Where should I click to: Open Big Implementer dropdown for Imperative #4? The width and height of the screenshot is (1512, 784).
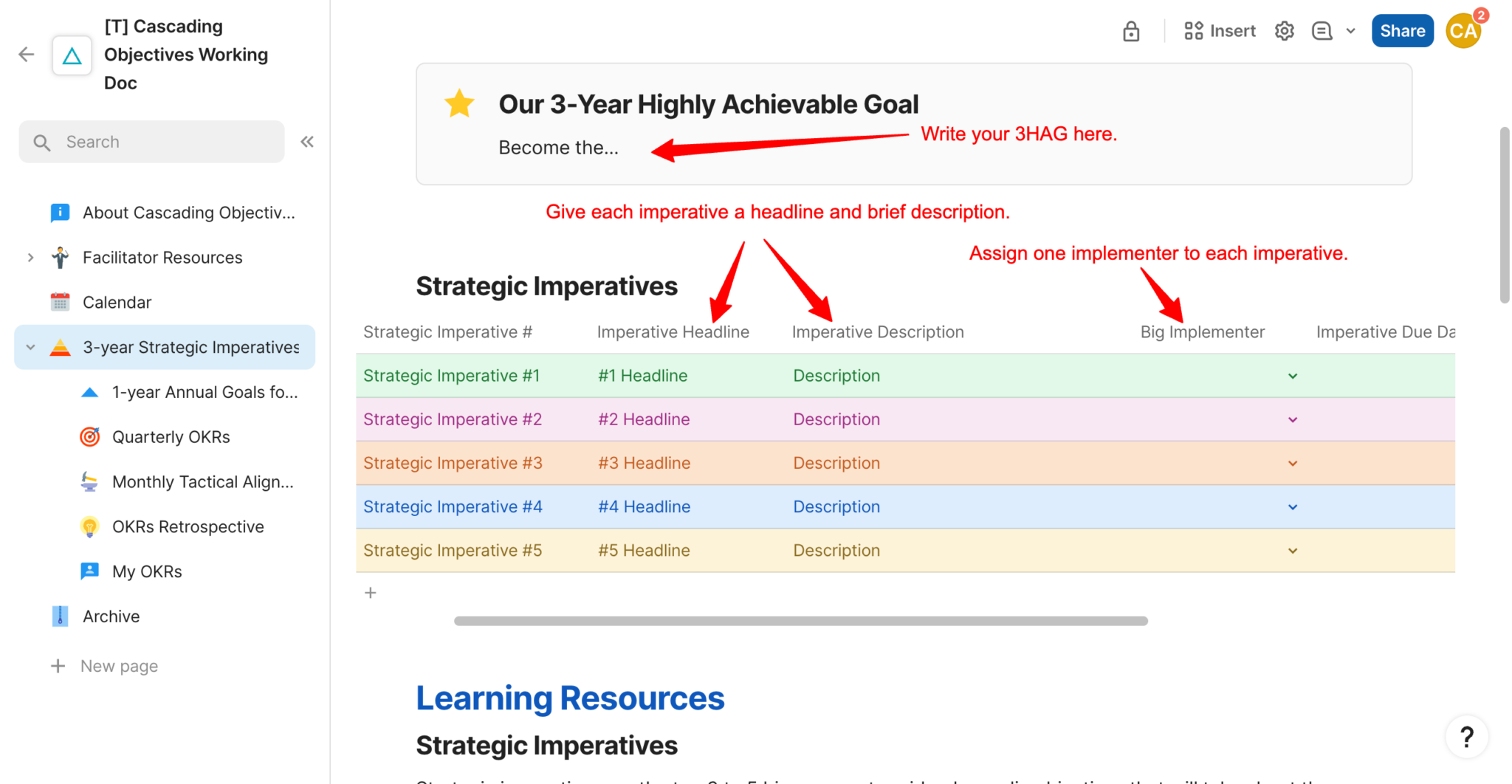[x=1292, y=507]
